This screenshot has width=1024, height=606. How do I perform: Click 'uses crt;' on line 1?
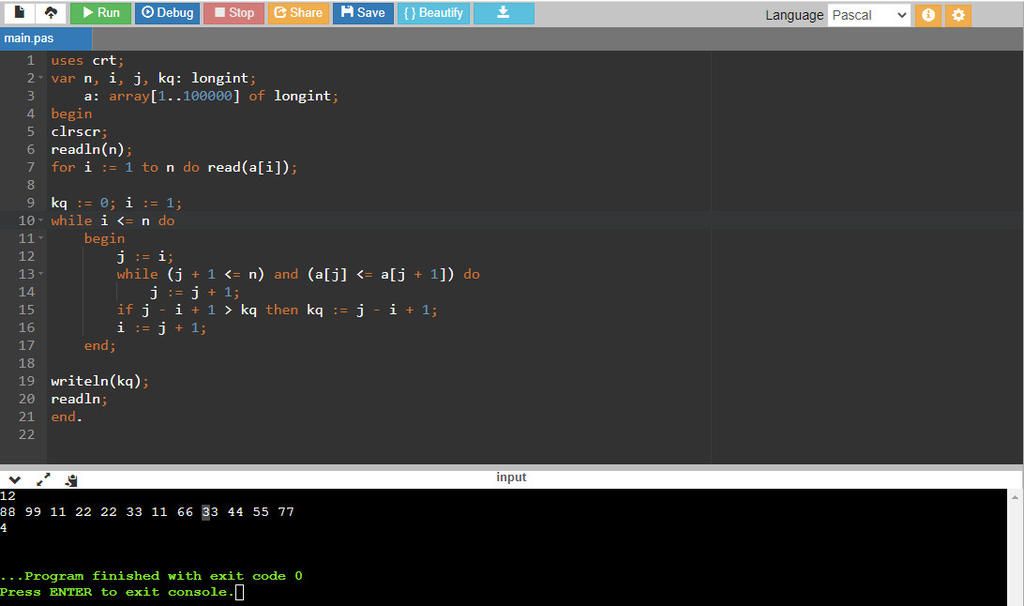tap(88, 61)
